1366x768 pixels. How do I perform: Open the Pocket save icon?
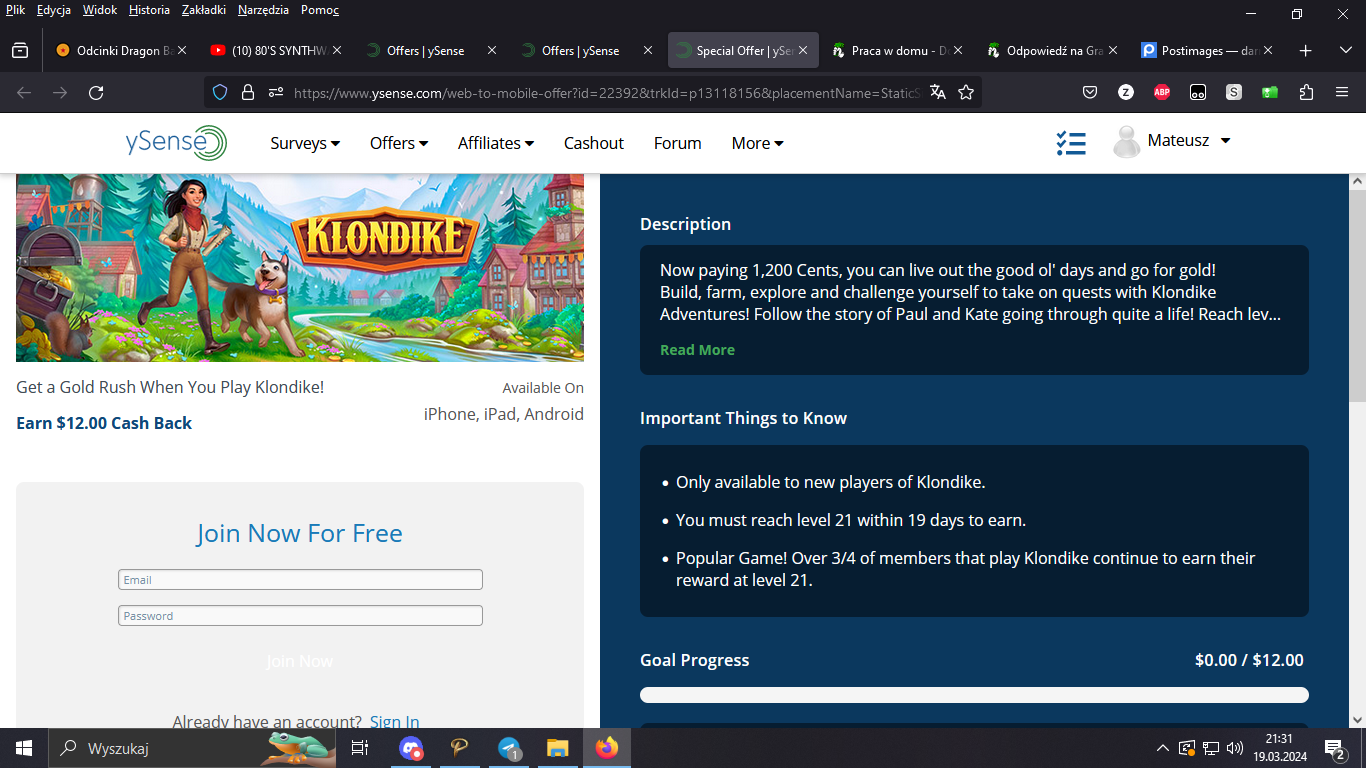click(x=1090, y=93)
